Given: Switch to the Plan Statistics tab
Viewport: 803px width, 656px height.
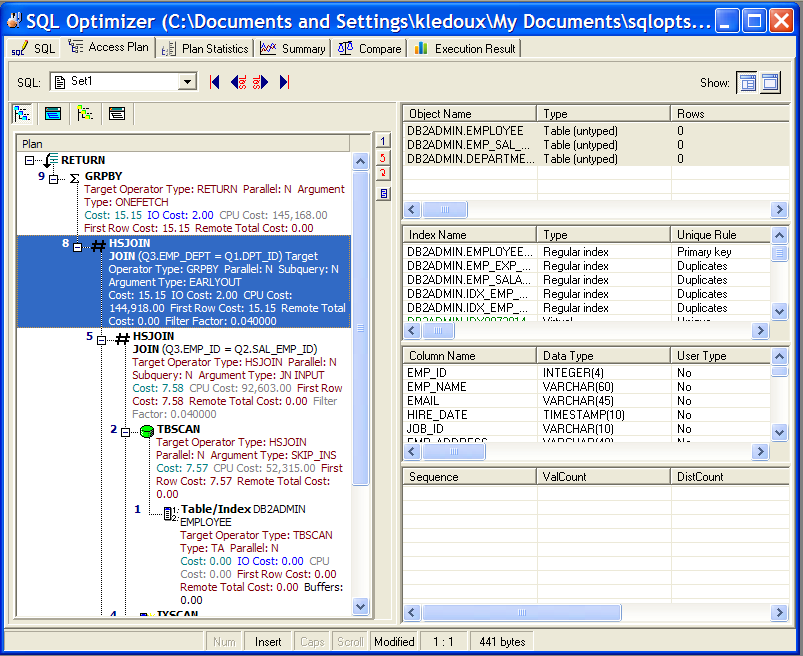Looking at the screenshot, I should [x=205, y=48].
